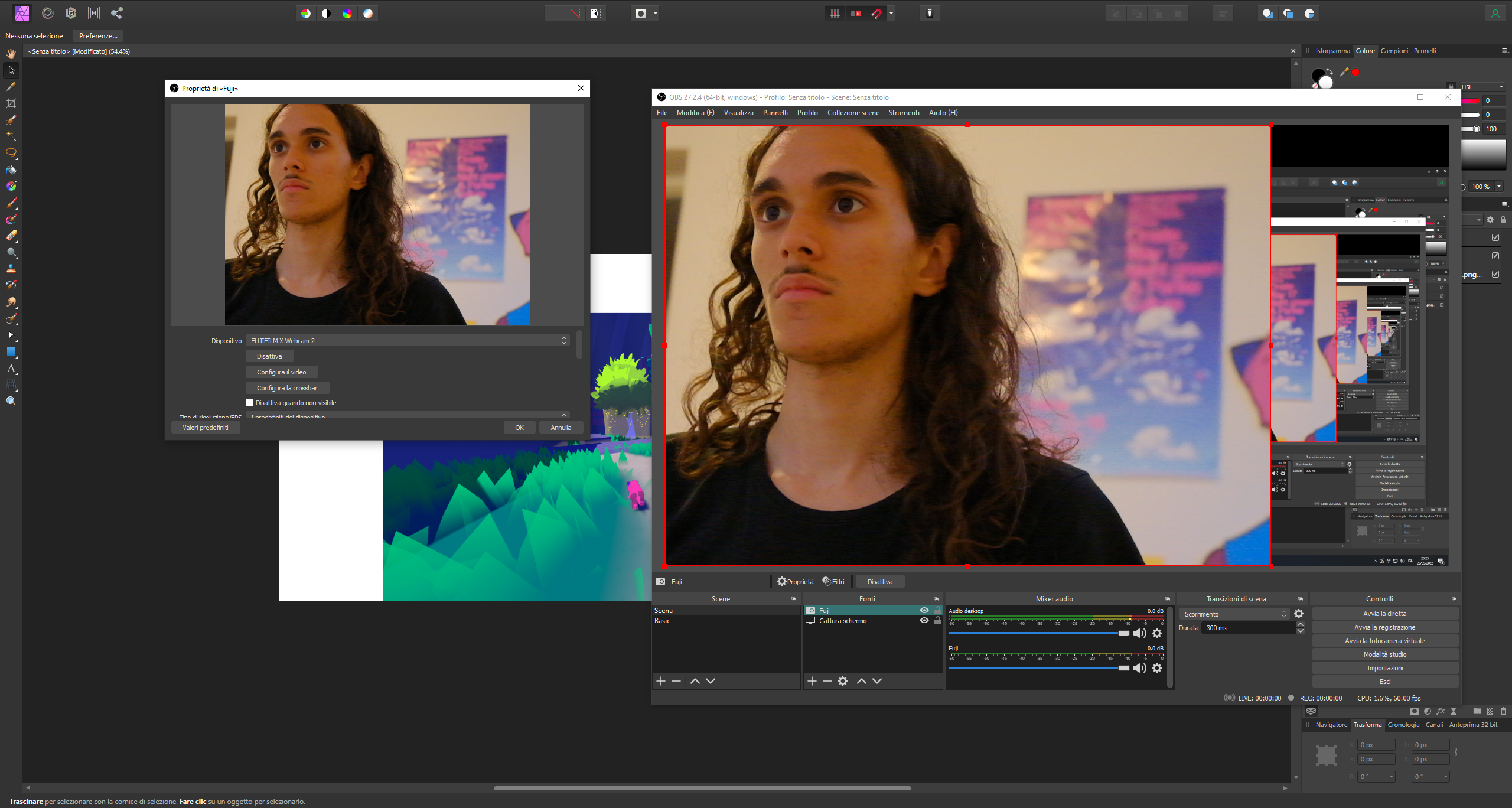The height and width of the screenshot is (808, 1512).
Task: Switch to the Istogramma tab
Action: click(1332, 51)
